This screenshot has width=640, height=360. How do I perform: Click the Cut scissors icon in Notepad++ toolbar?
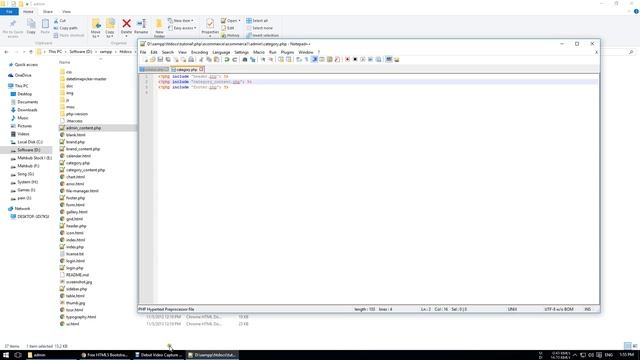201,60
